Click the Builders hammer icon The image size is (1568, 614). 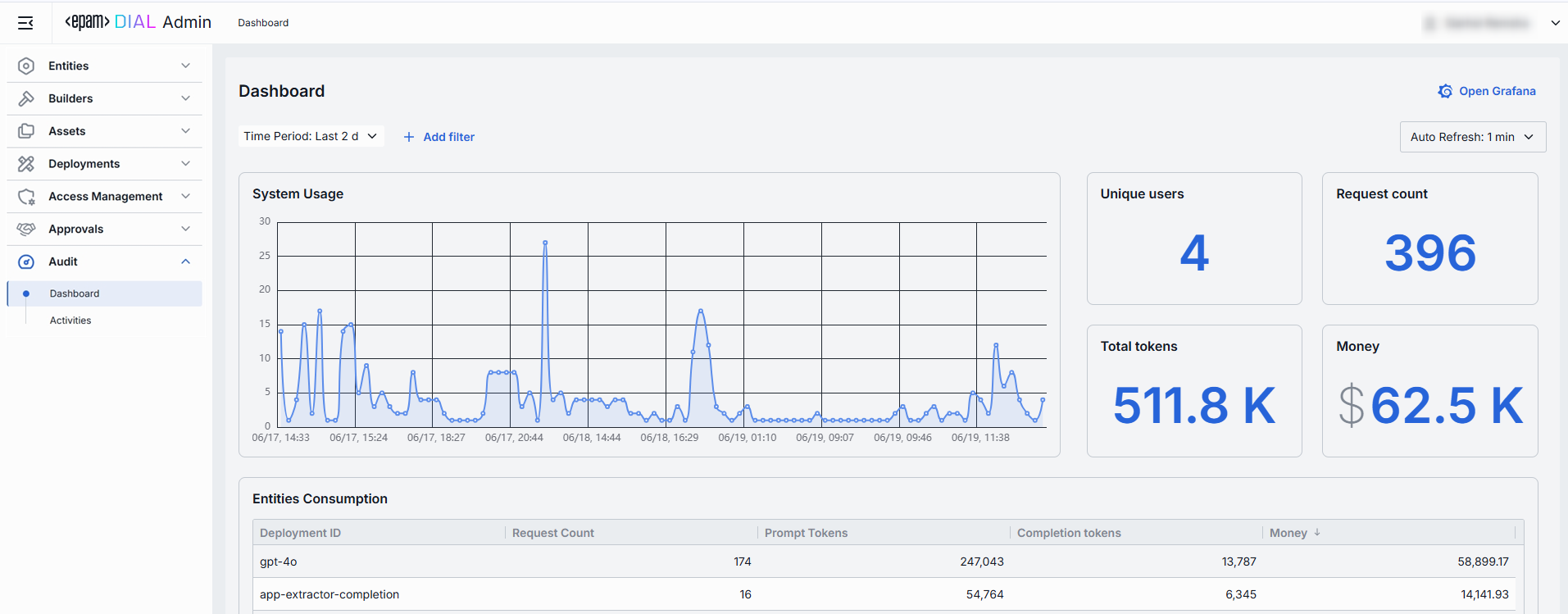[x=26, y=98]
